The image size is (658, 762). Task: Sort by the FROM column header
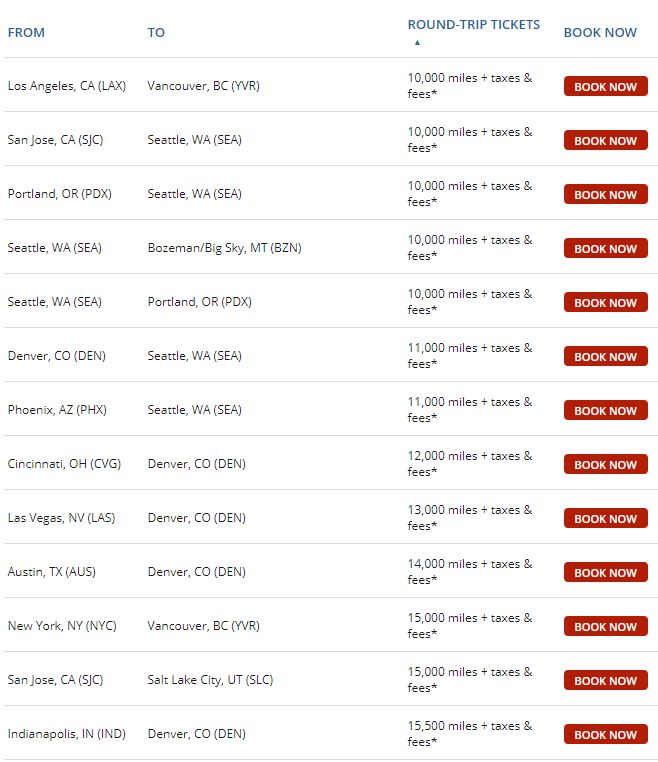pyautogui.click(x=26, y=32)
